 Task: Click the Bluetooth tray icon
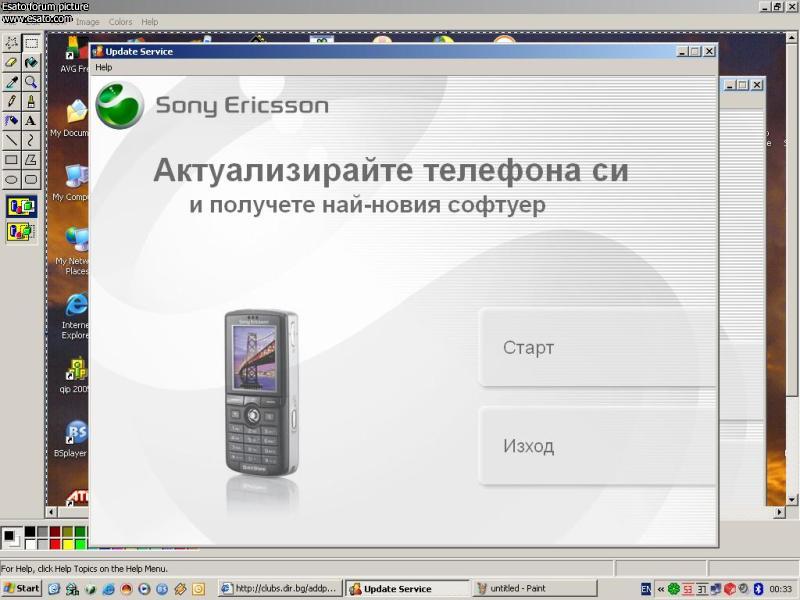pos(758,589)
